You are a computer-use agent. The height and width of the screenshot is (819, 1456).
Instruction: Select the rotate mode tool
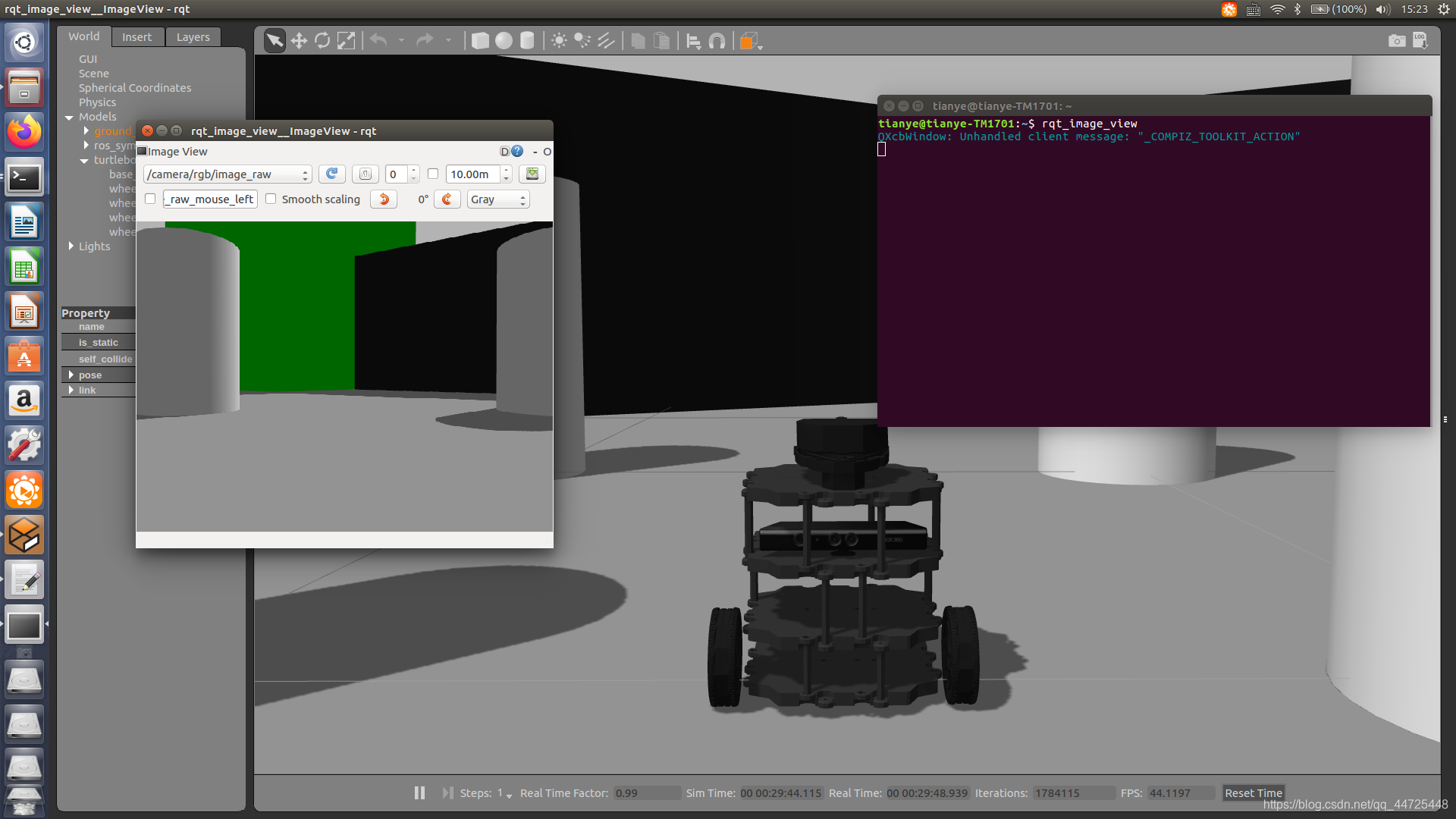pos(322,41)
